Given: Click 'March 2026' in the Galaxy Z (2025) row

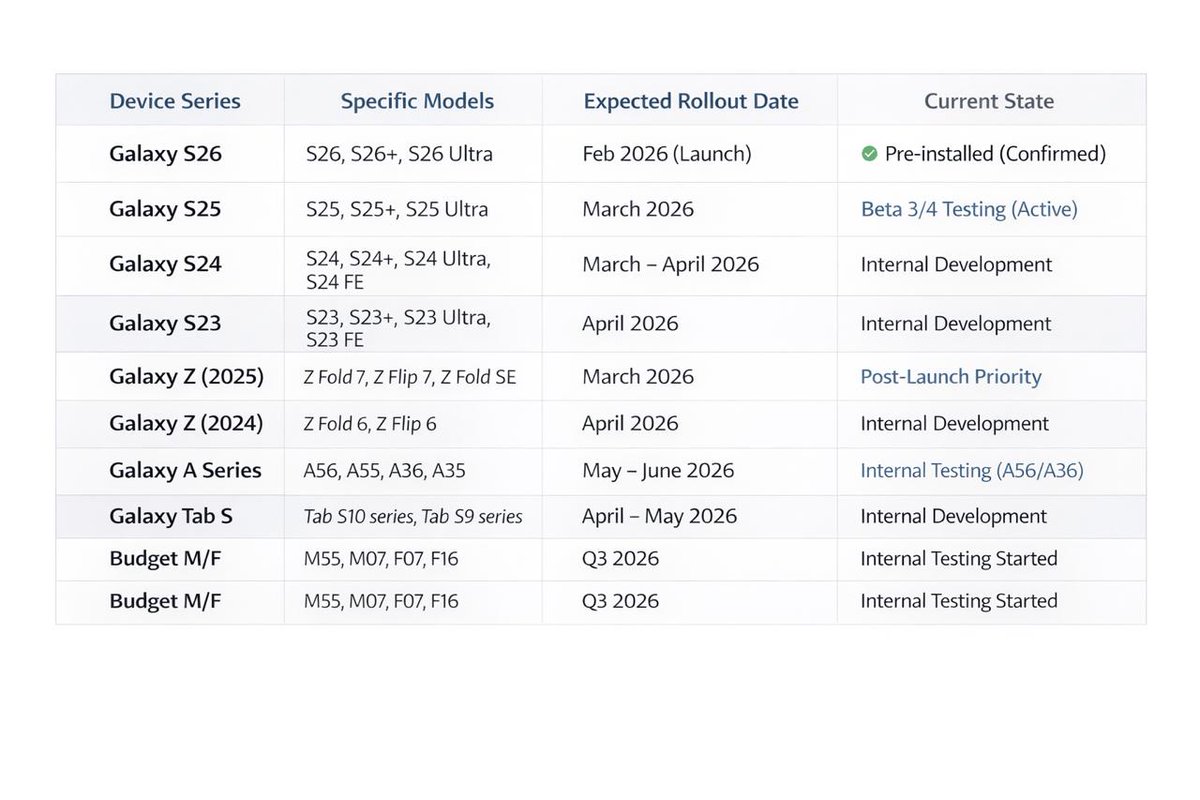Looking at the screenshot, I should [x=638, y=377].
